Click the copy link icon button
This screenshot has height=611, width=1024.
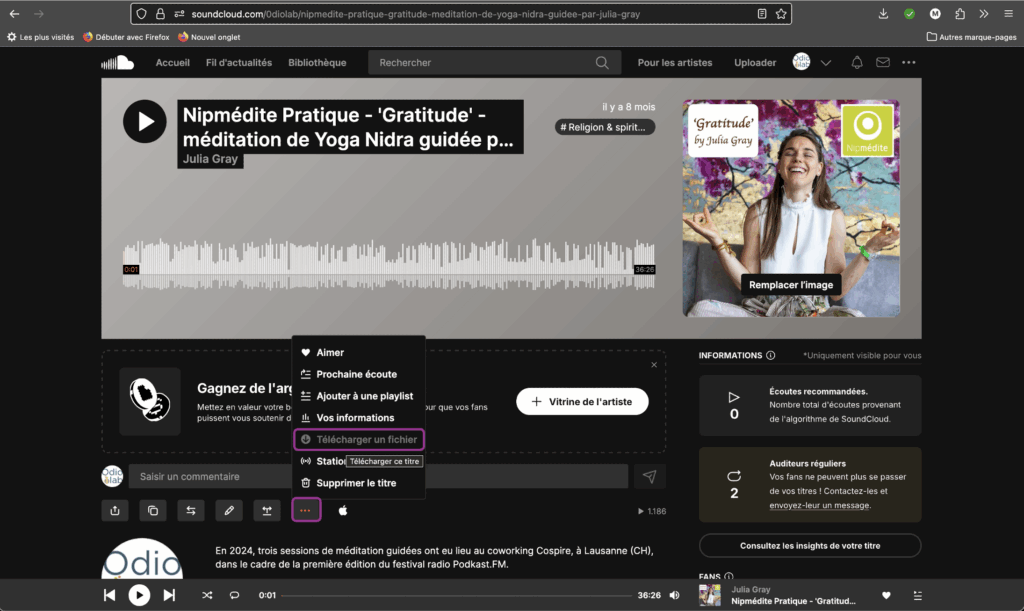[153, 510]
